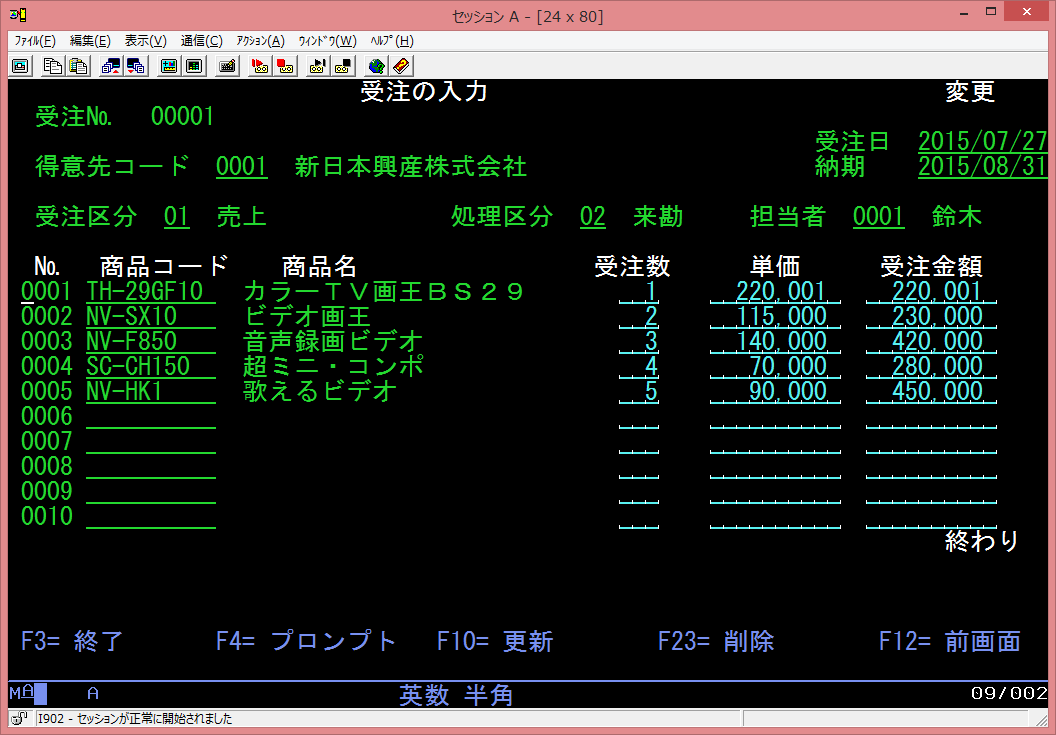This screenshot has height=735, width=1056.
Task: Start macro recording with red play icon
Action: click(259, 66)
